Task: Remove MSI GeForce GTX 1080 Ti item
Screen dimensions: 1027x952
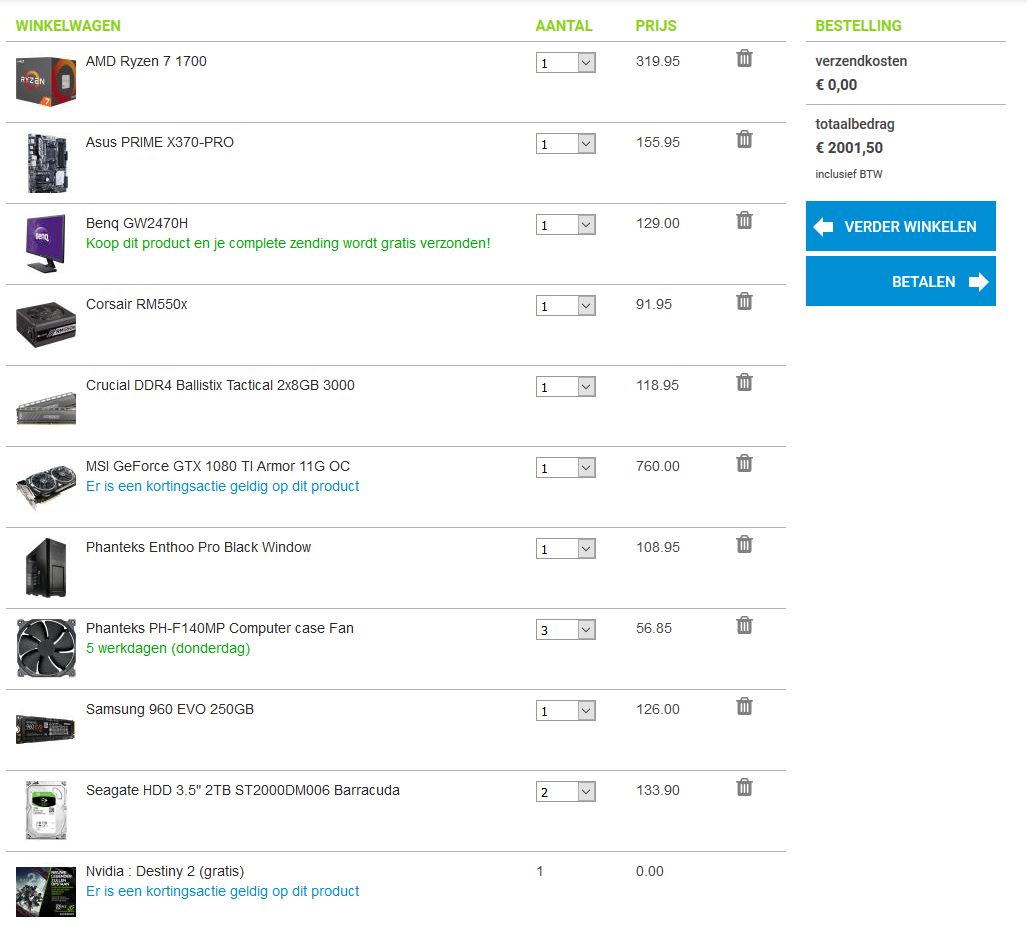Action: coord(744,463)
